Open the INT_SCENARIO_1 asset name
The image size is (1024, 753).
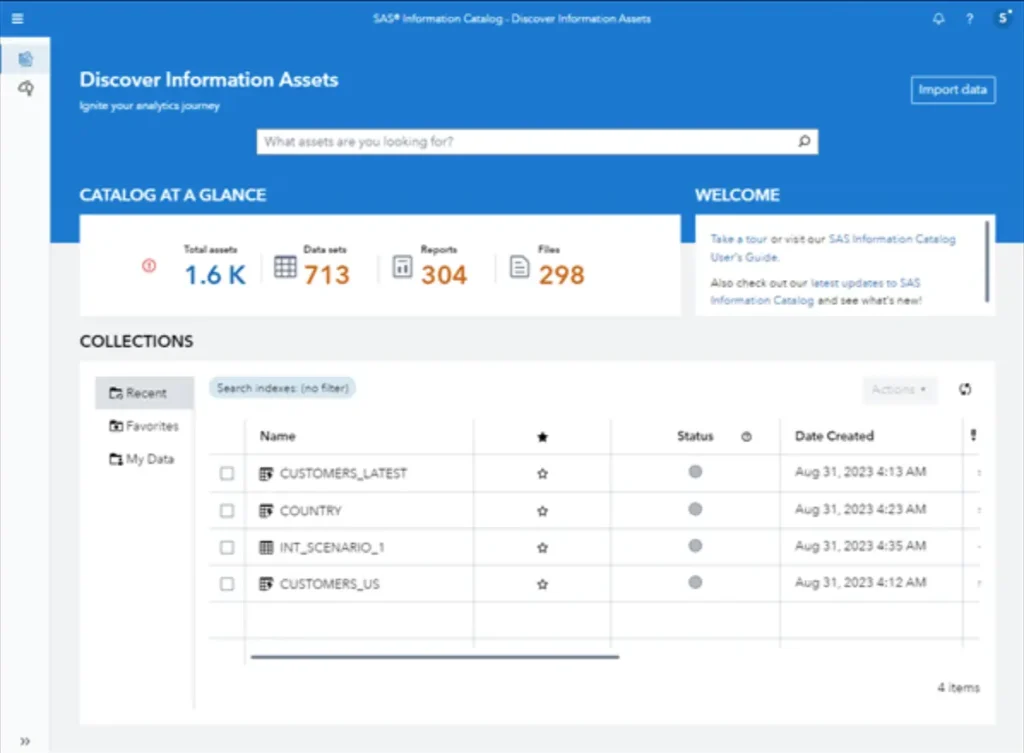click(332, 547)
